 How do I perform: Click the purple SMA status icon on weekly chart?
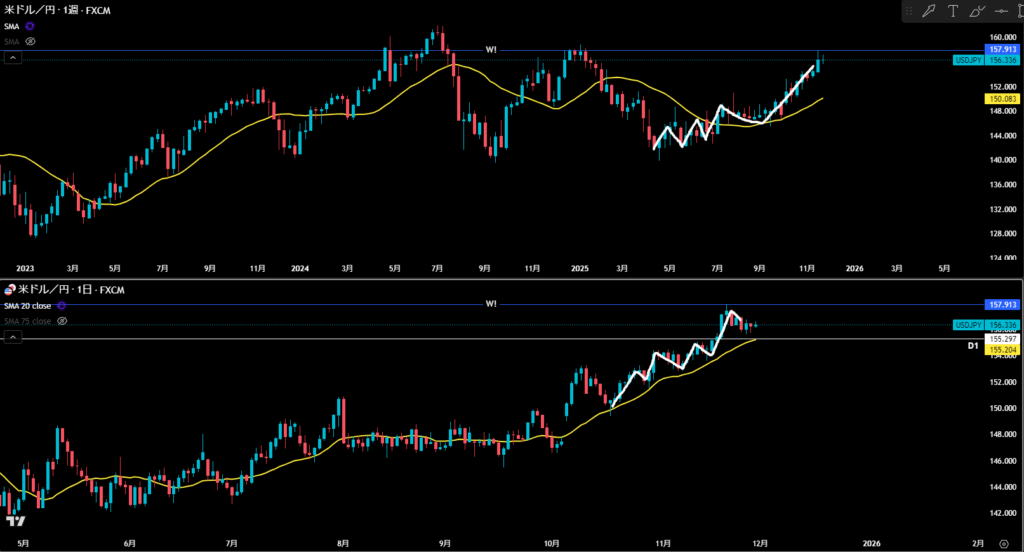point(29,25)
